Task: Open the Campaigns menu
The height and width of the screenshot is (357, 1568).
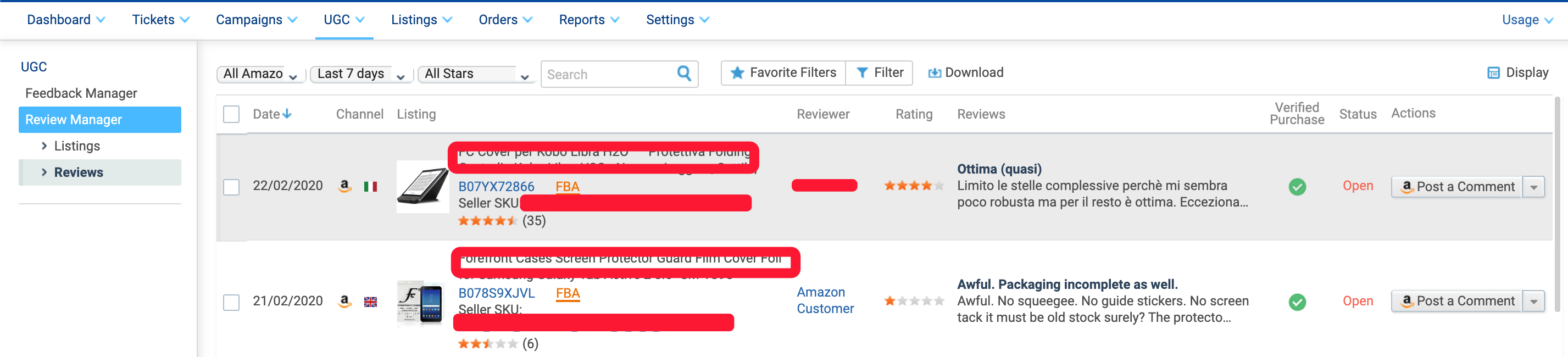Action: click(256, 20)
